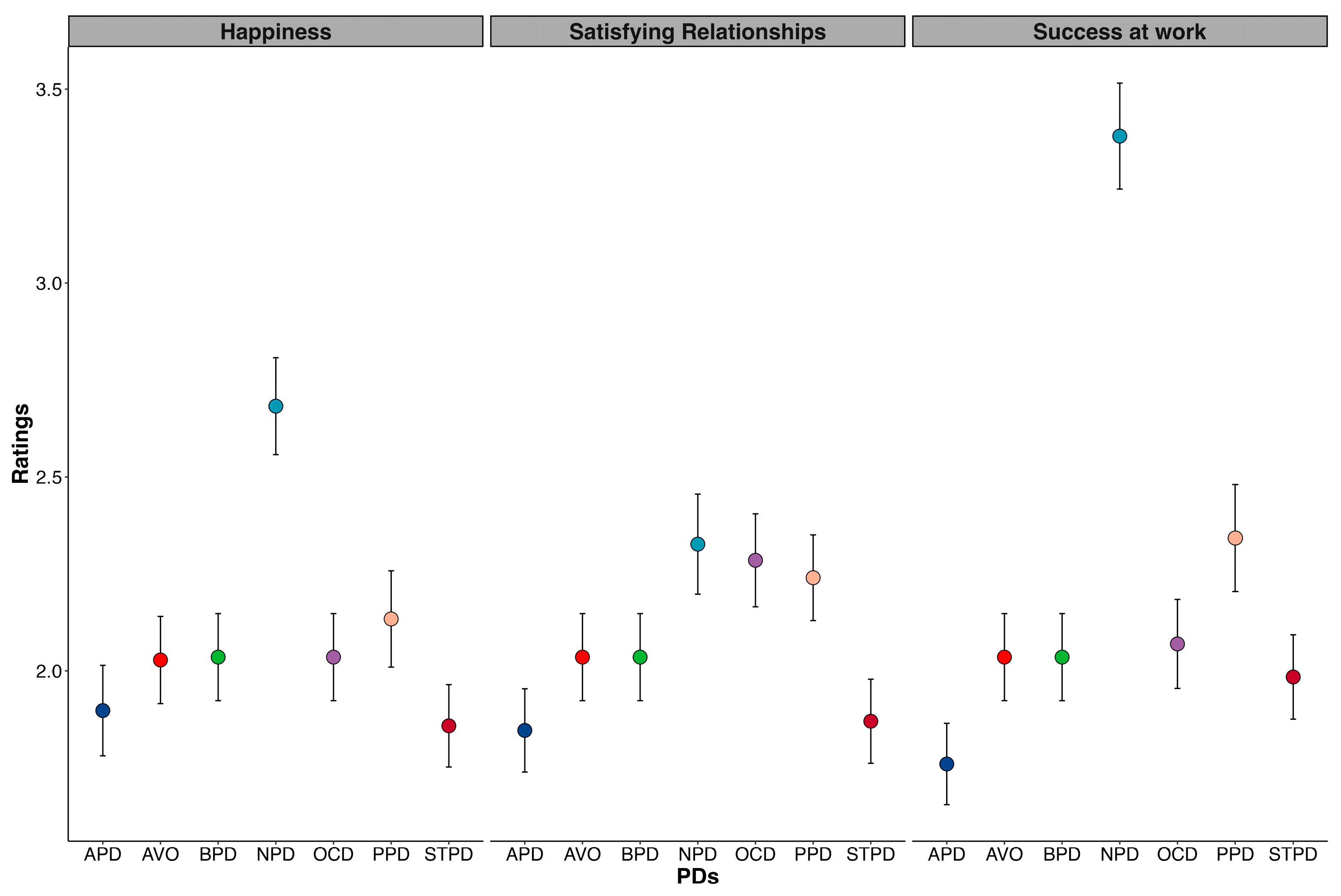This screenshot has height=896, width=1341.
Task: Click the red AVO point in Happiness
Action: (x=161, y=660)
